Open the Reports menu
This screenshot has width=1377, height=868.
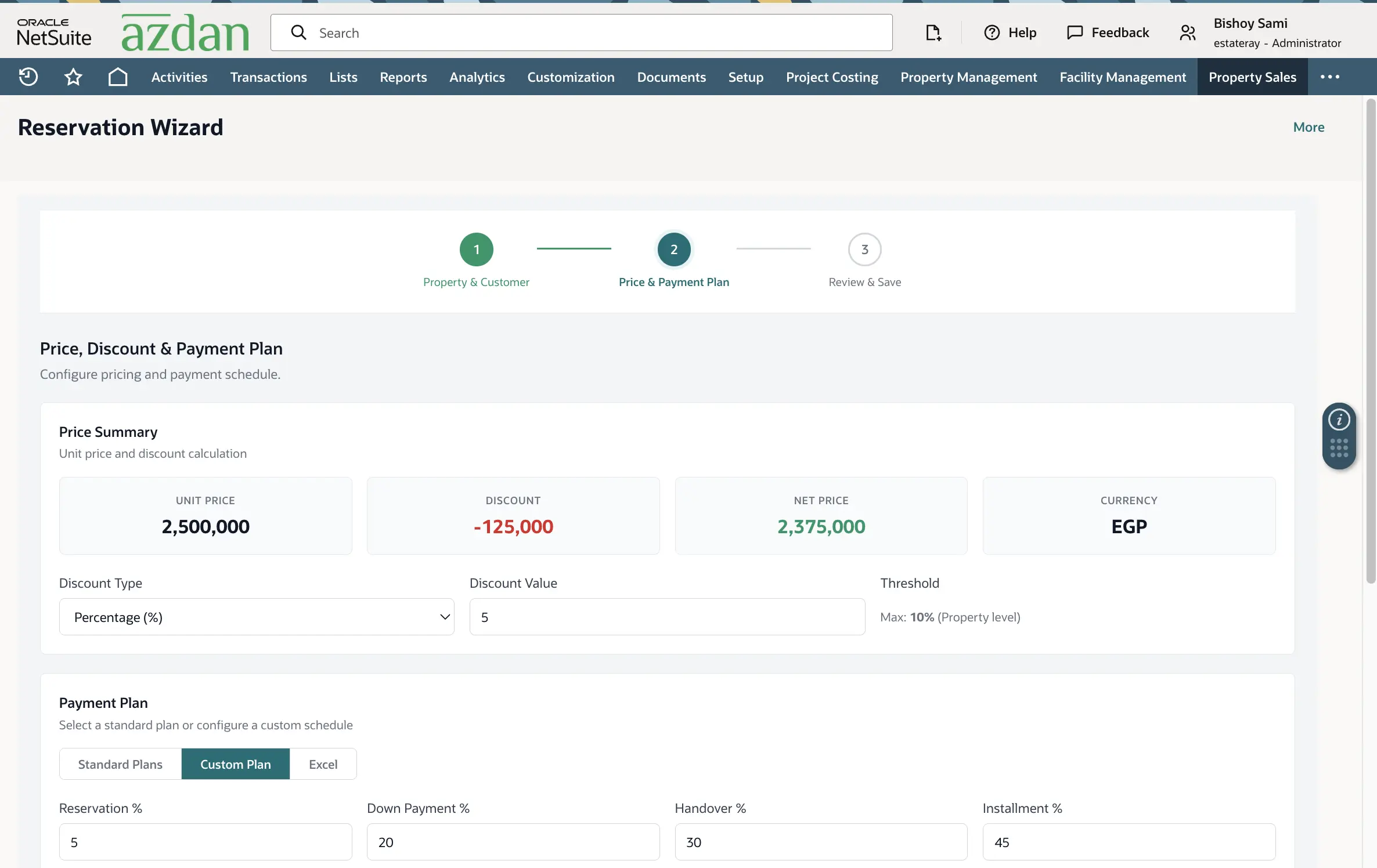[x=403, y=77]
